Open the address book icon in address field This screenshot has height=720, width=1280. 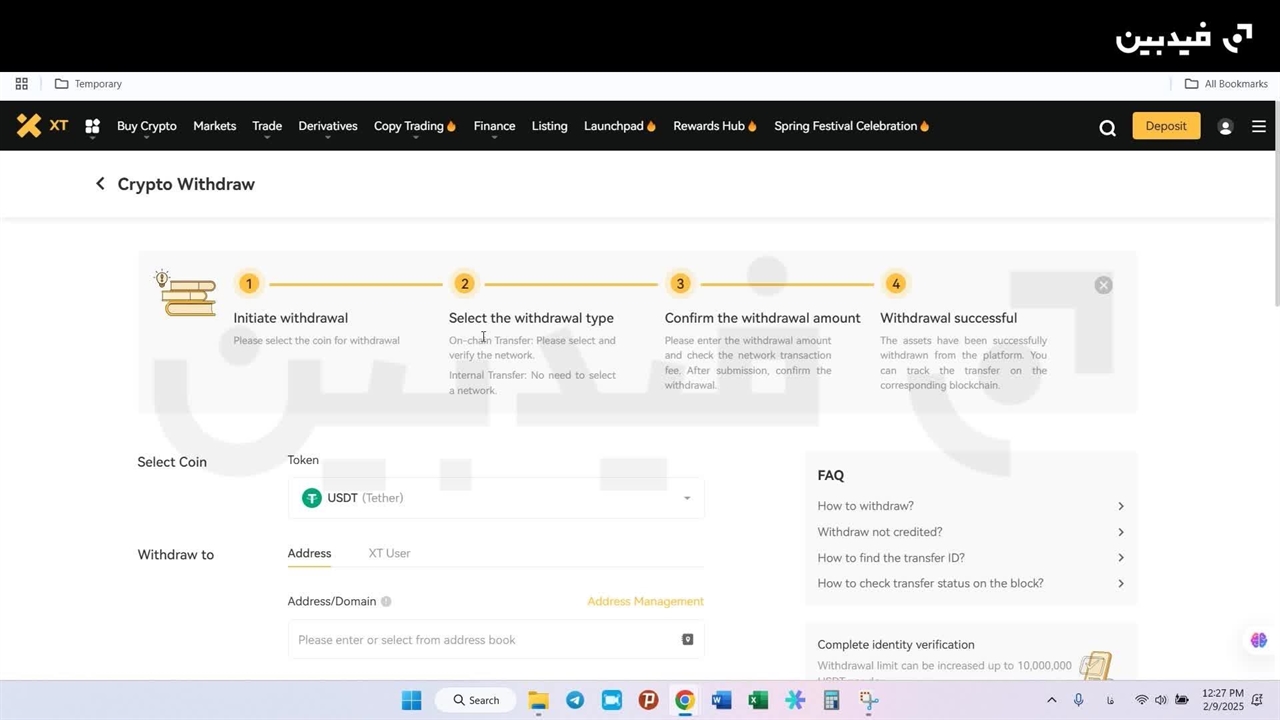pos(687,639)
